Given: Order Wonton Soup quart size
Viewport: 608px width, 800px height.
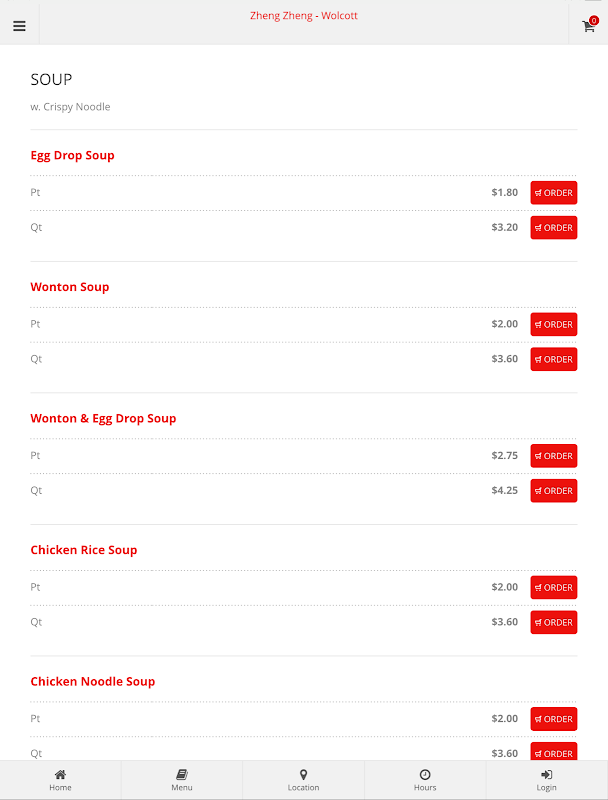Looking at the screenshot, I should 553,359.
